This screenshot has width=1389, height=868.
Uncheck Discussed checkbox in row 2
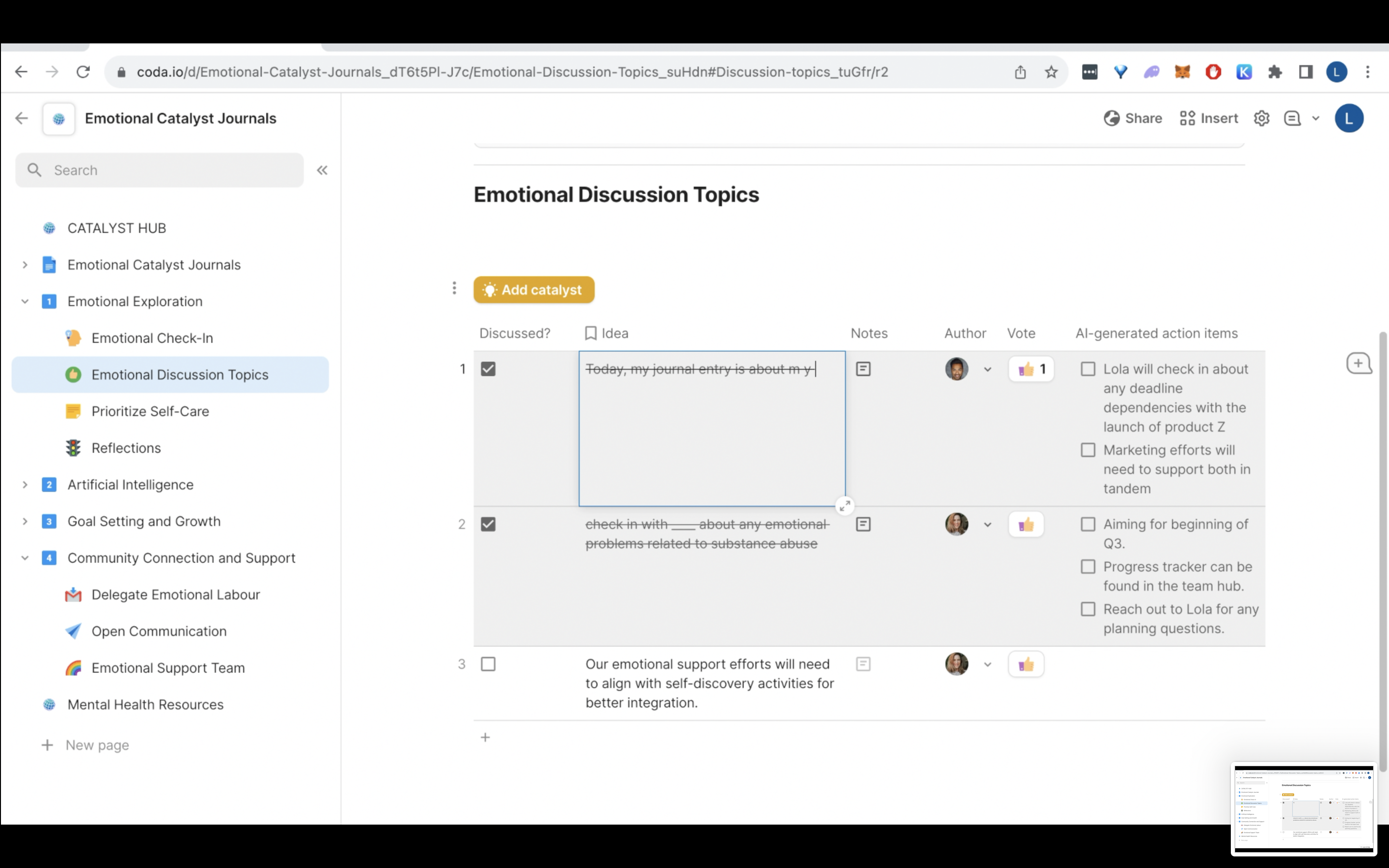point(488,524)
